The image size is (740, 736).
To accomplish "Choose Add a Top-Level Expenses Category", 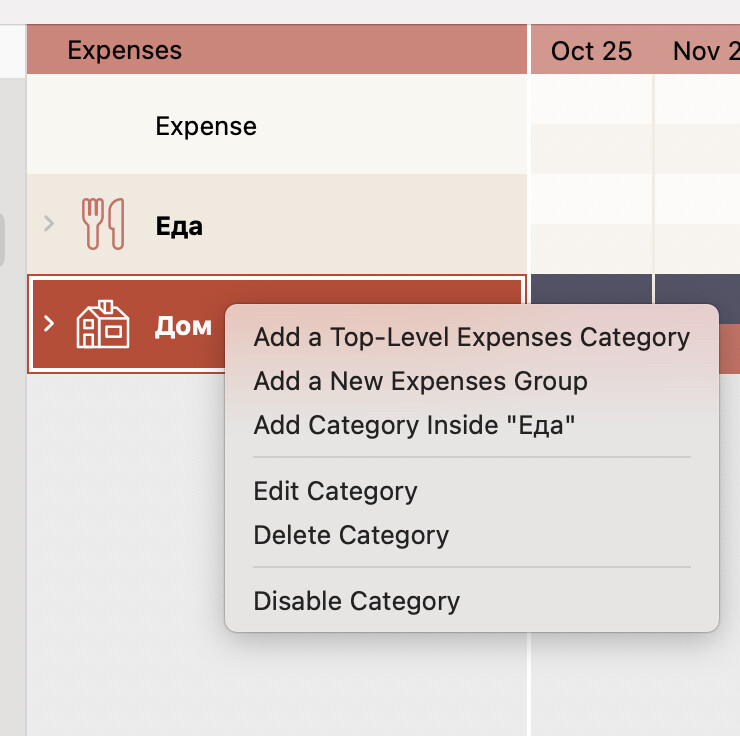I will tap(471, 337).
